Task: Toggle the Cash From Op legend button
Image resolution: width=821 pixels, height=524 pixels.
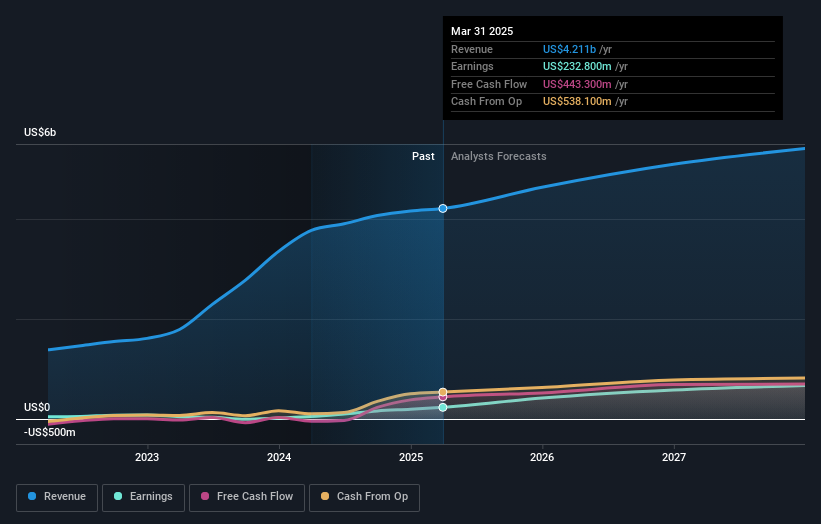Action: [x=364, y=497]
